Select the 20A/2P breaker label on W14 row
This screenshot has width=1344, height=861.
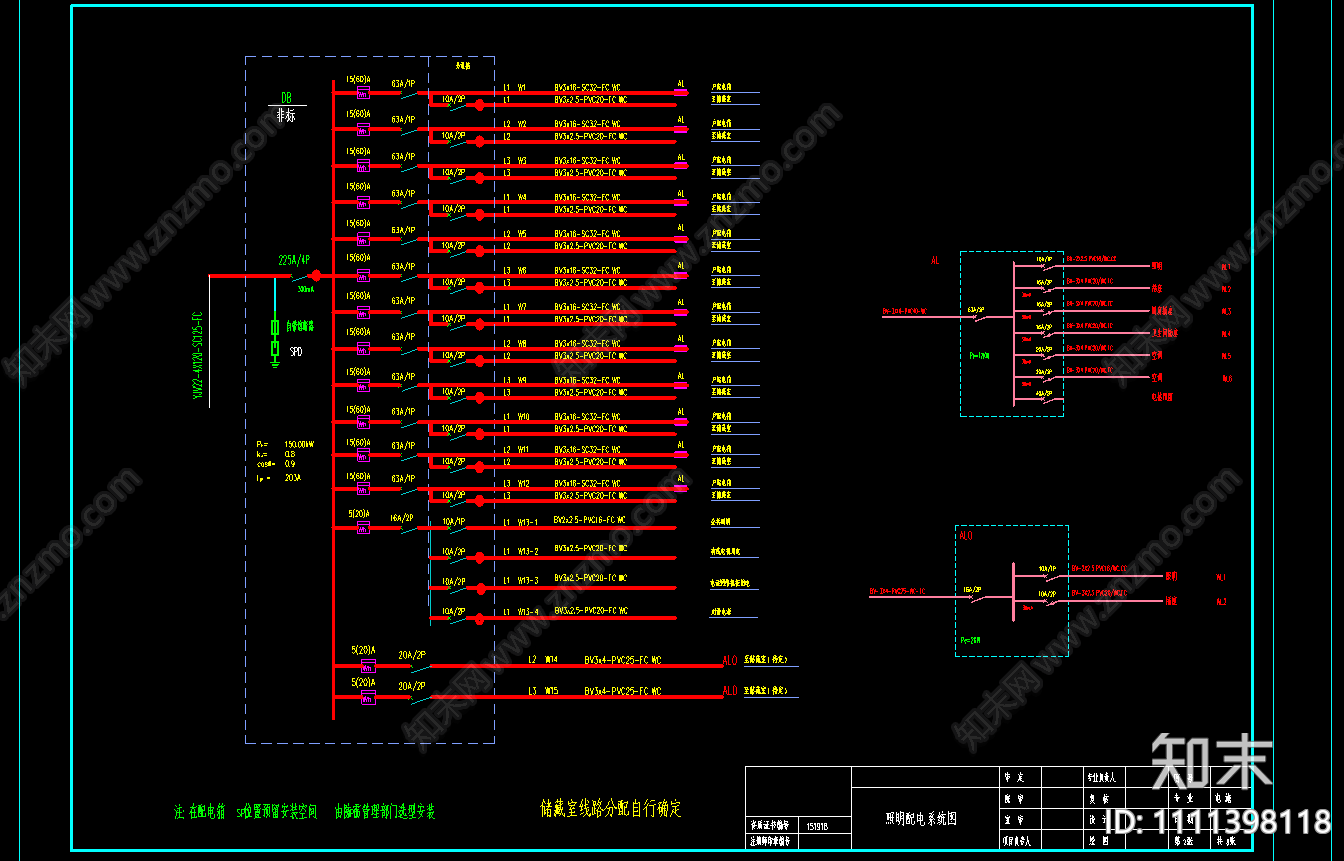point(412,656)
